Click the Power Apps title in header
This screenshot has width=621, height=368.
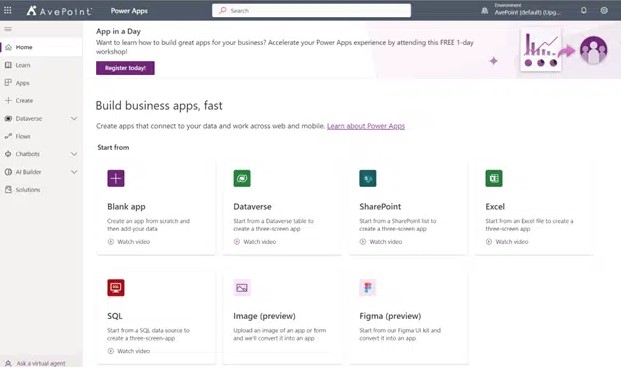[129, 11]
